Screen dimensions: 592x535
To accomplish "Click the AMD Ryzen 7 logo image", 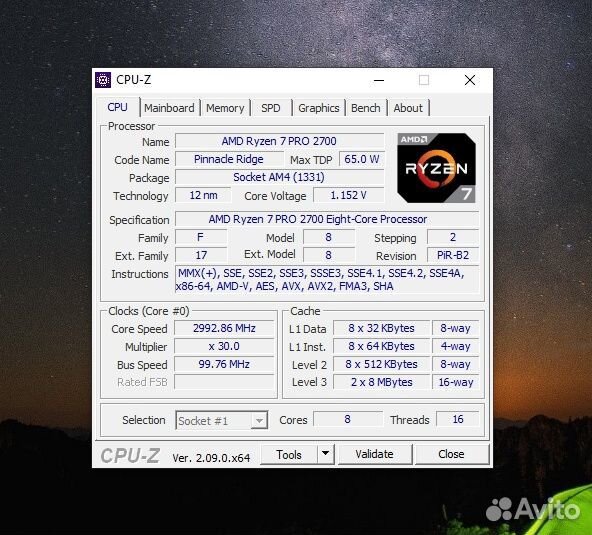I will point(436,168).
